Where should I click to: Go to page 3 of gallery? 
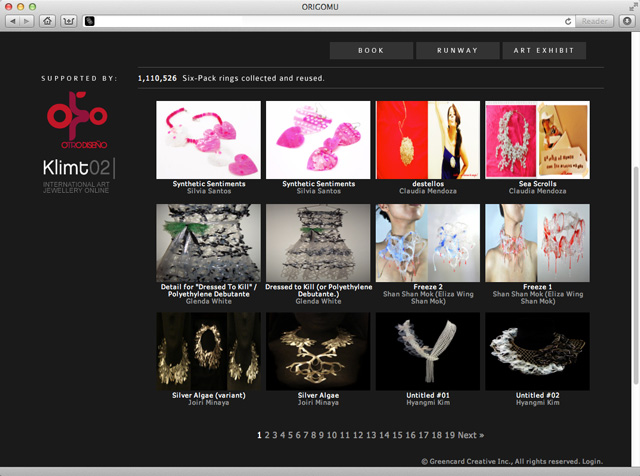275,435
